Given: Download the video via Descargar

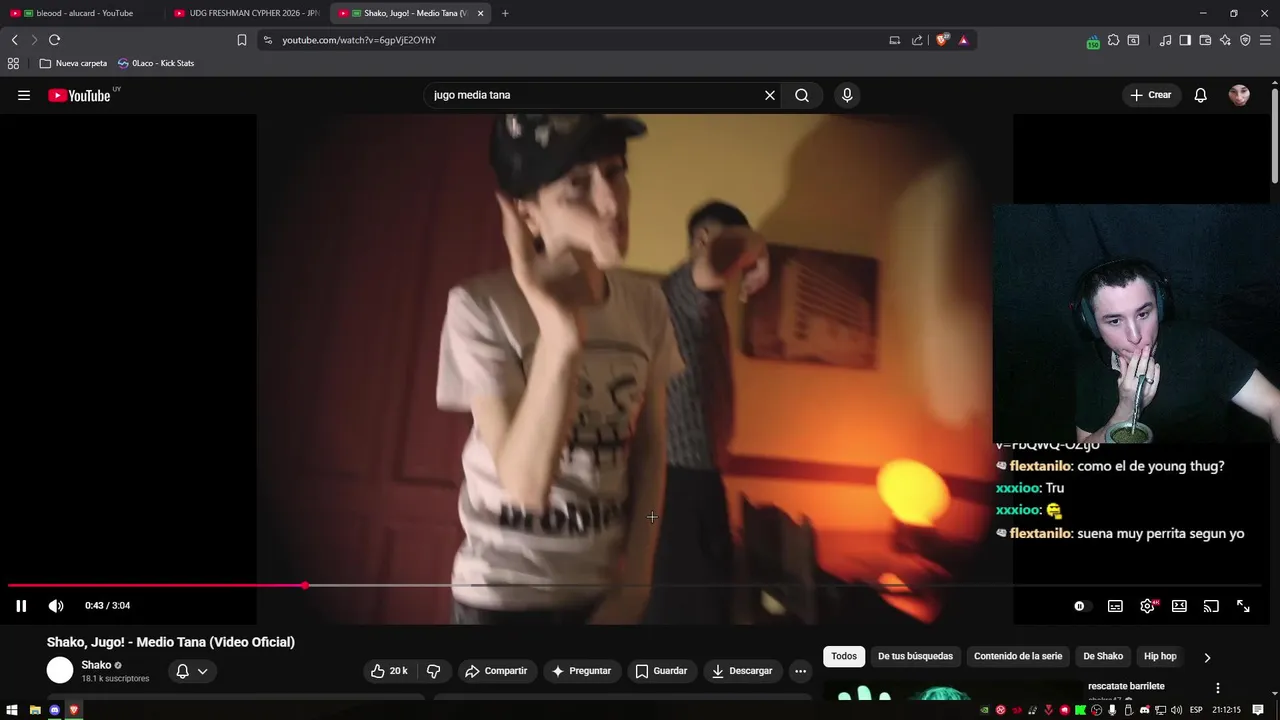Looking at the screenshot, I should coord(742,671).
